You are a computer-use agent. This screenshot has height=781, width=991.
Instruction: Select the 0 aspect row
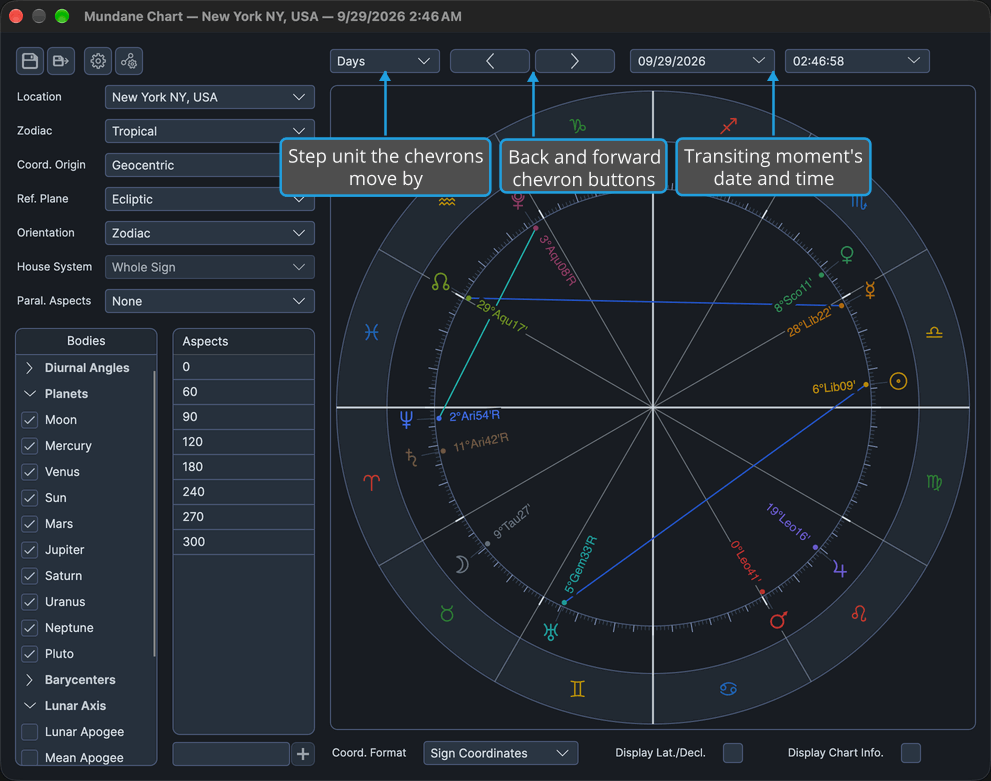[x=243, y=367]
